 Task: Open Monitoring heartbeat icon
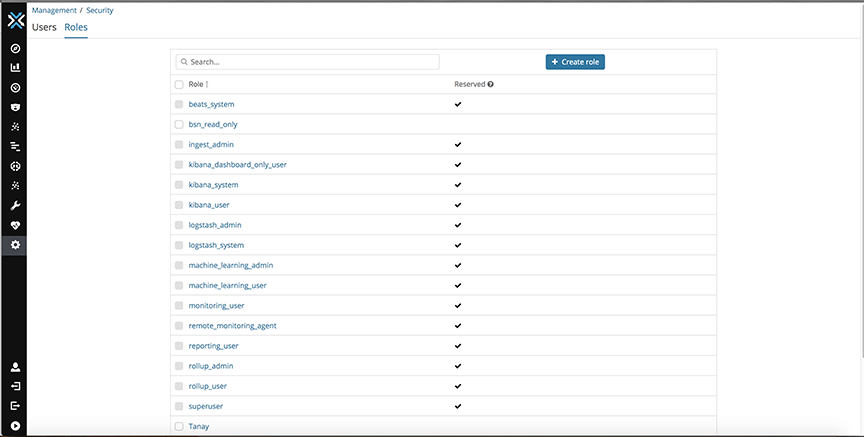[x=15, y=225]
